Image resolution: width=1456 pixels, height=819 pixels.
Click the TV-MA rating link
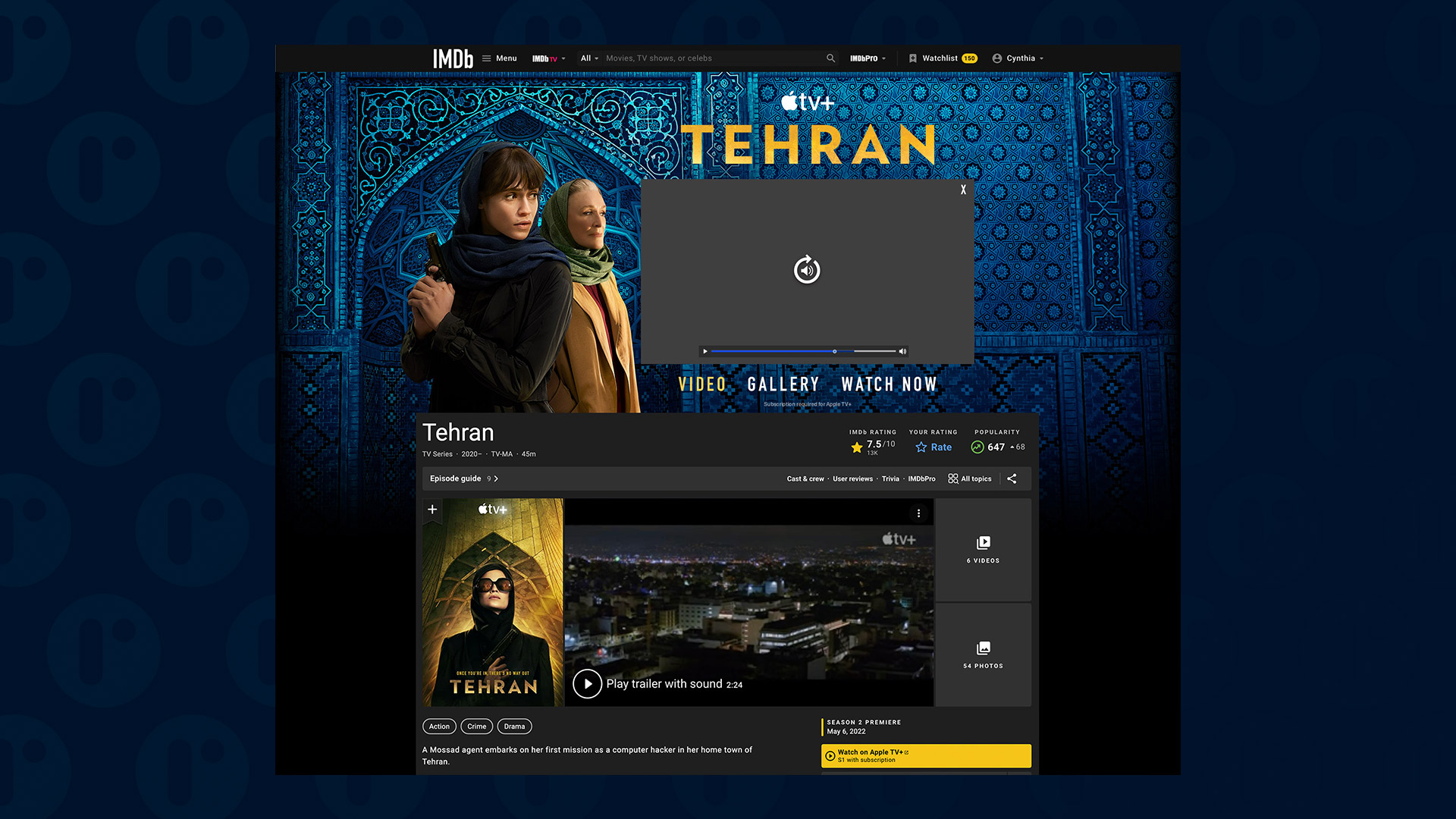(501, 454)
